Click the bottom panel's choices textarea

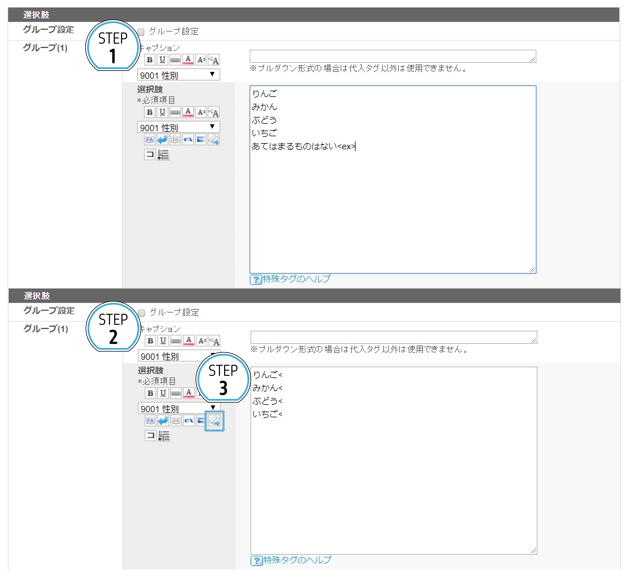(x=392, y=460)
